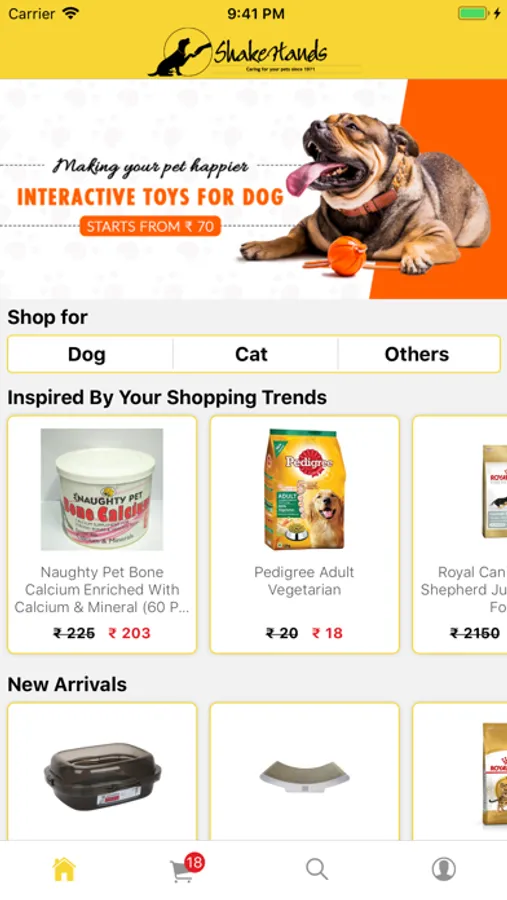Select the Others category tab
Screen dimensions: 507x900
[x=417, y=354]
